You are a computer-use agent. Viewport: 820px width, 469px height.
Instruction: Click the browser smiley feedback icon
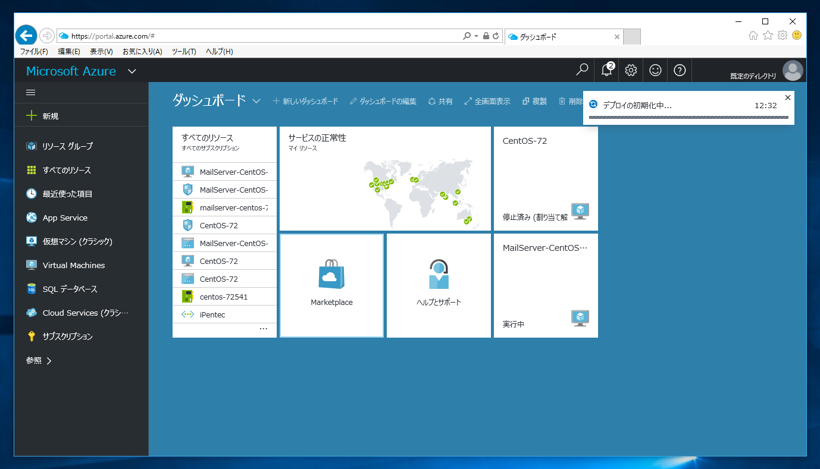[796, 36]
